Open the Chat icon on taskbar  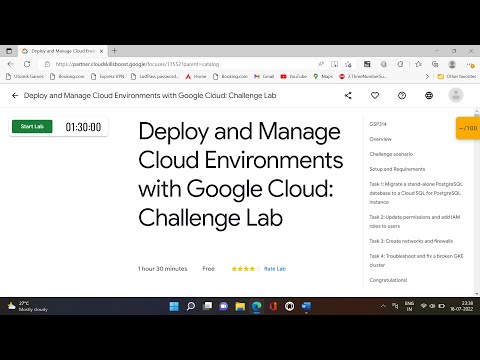224,306
